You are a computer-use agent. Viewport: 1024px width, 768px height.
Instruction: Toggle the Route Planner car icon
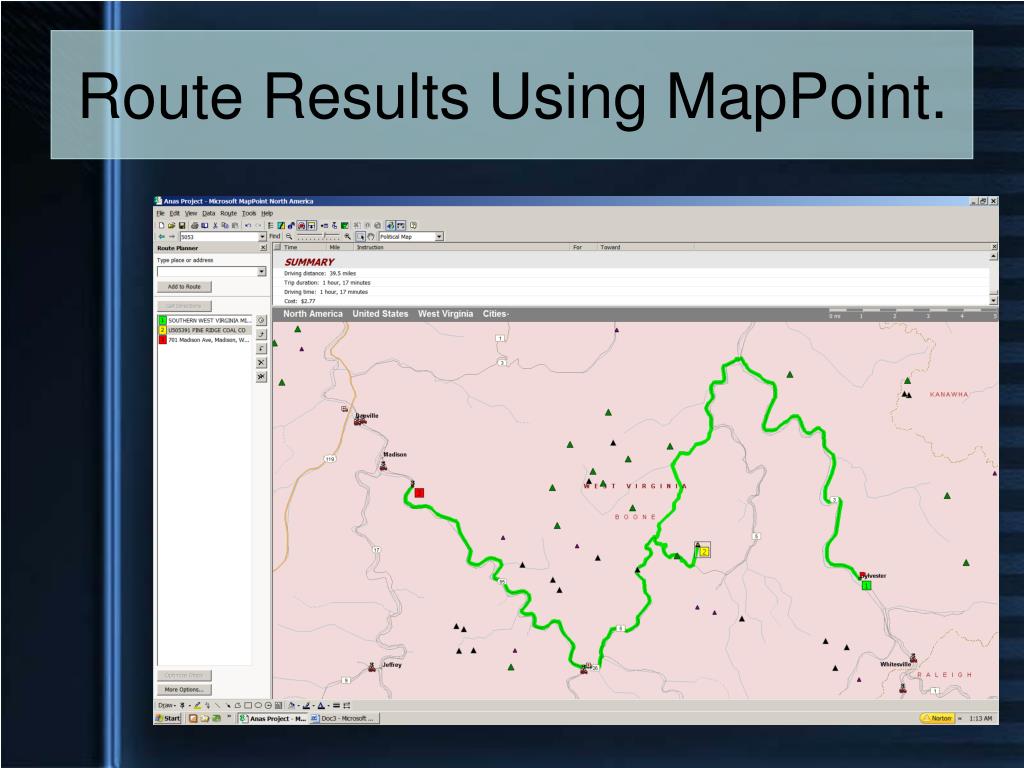301,225
